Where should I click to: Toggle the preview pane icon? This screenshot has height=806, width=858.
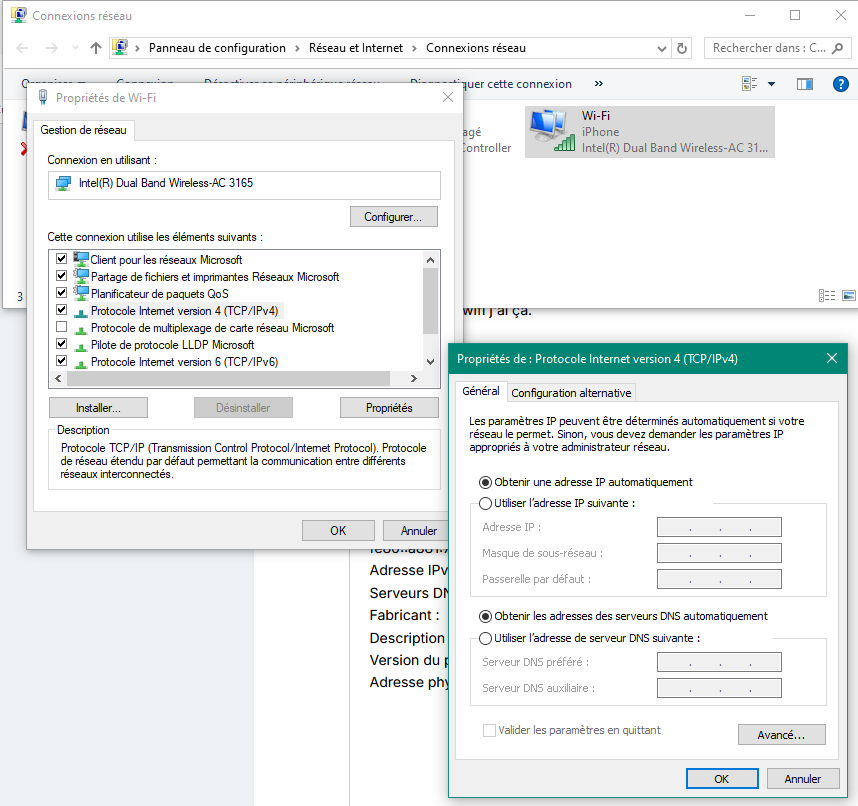click(804, 84)
